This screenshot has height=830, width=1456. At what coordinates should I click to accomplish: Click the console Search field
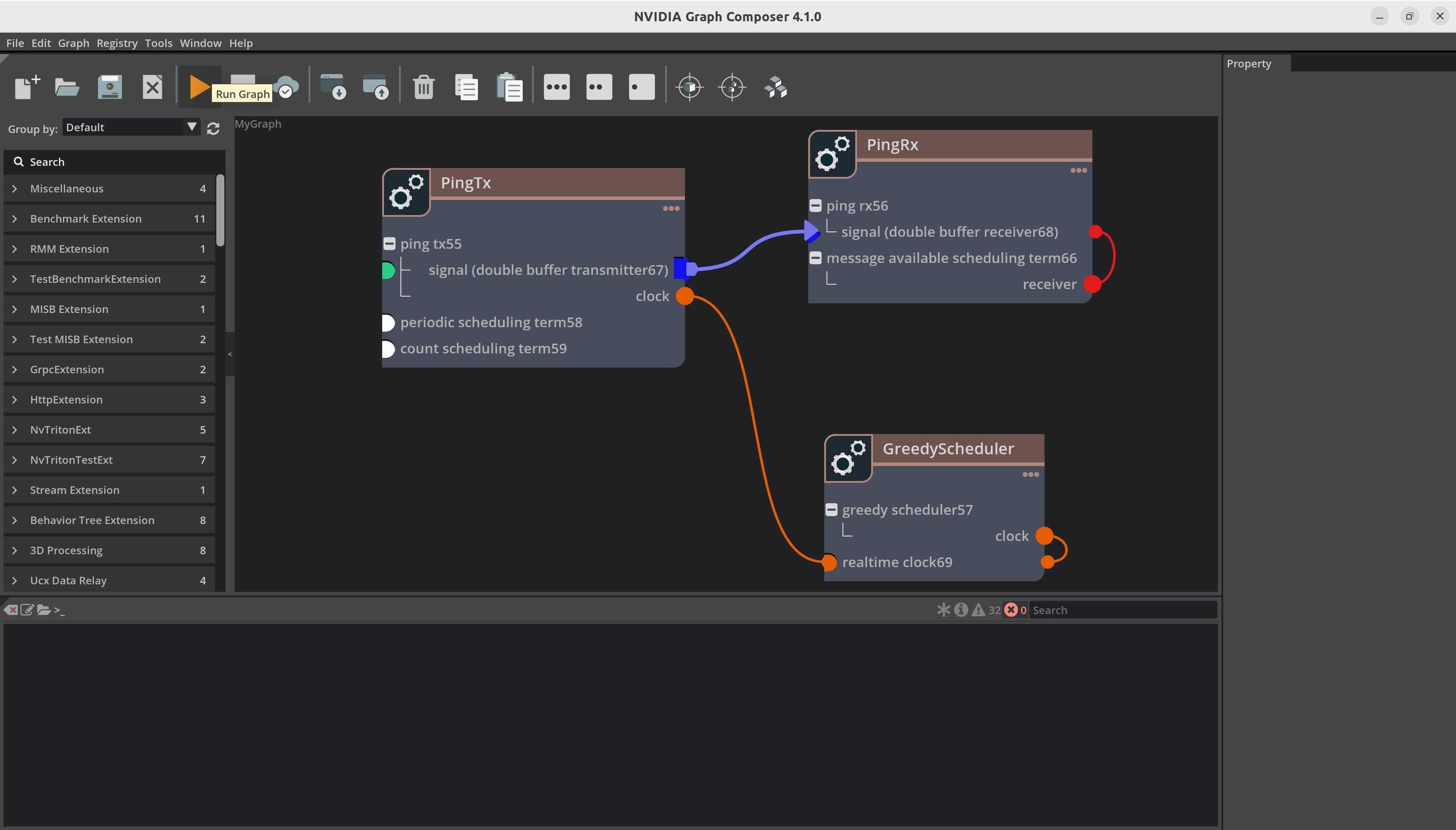pyautogui.click(x=1123, y=610)
